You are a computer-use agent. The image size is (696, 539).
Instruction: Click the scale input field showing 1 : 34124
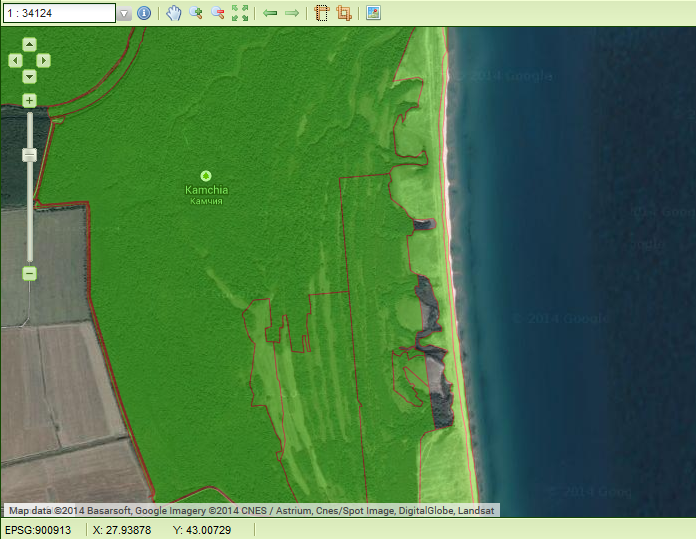tap(59, 14)
